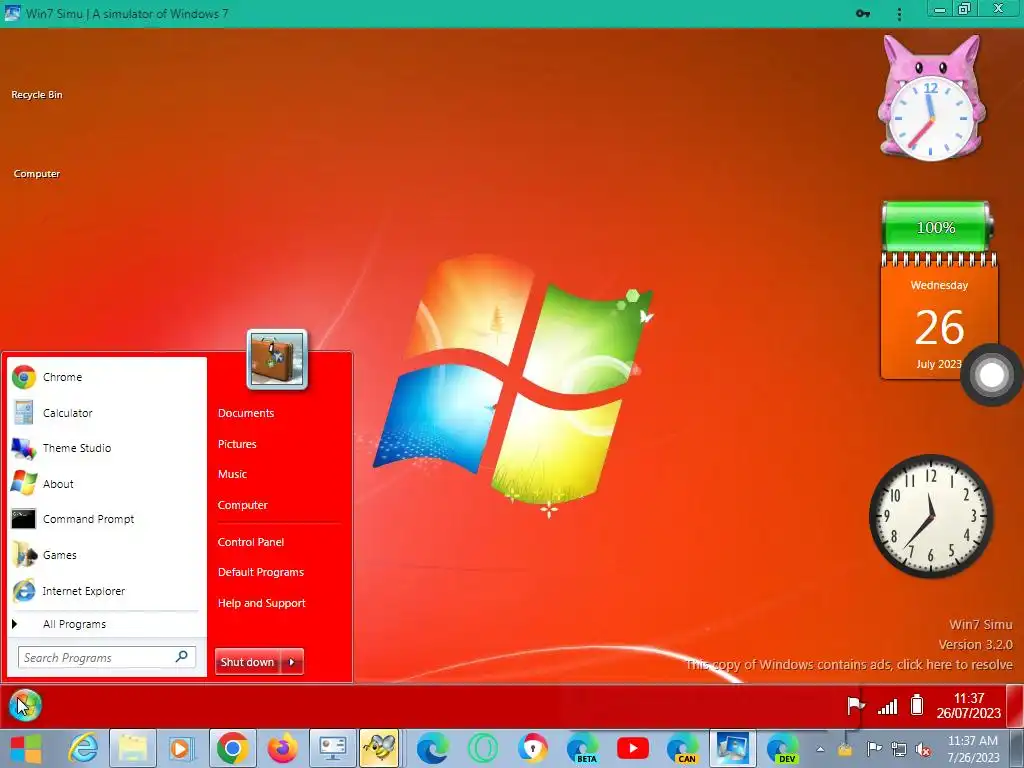This screenshot has height=768, width=1024.
Task: Open Music from Start menu
Action: pos(232,474)
